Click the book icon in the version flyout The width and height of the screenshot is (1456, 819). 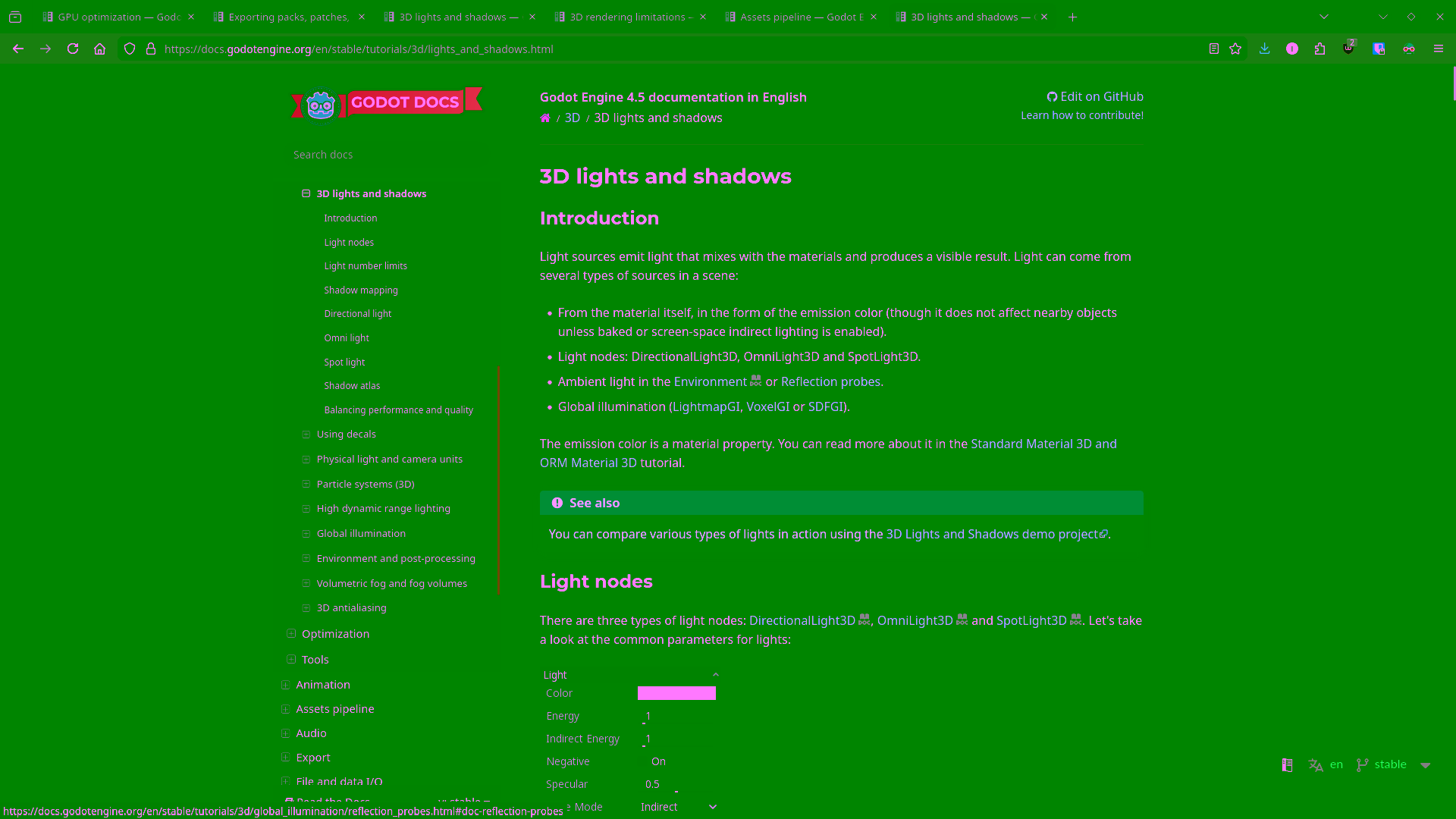point(1287,764)
